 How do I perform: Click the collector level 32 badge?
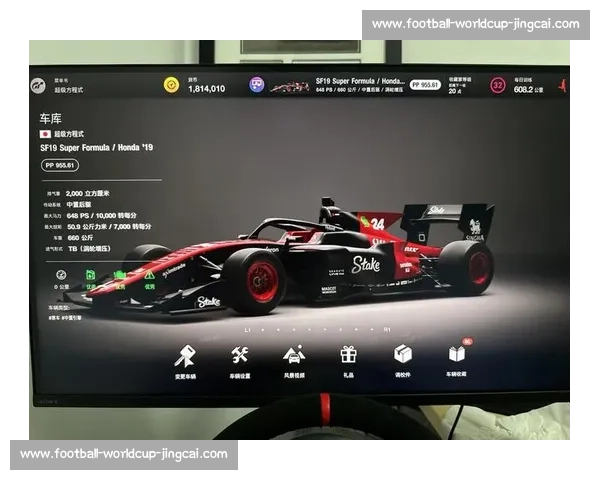coord(497,85)
